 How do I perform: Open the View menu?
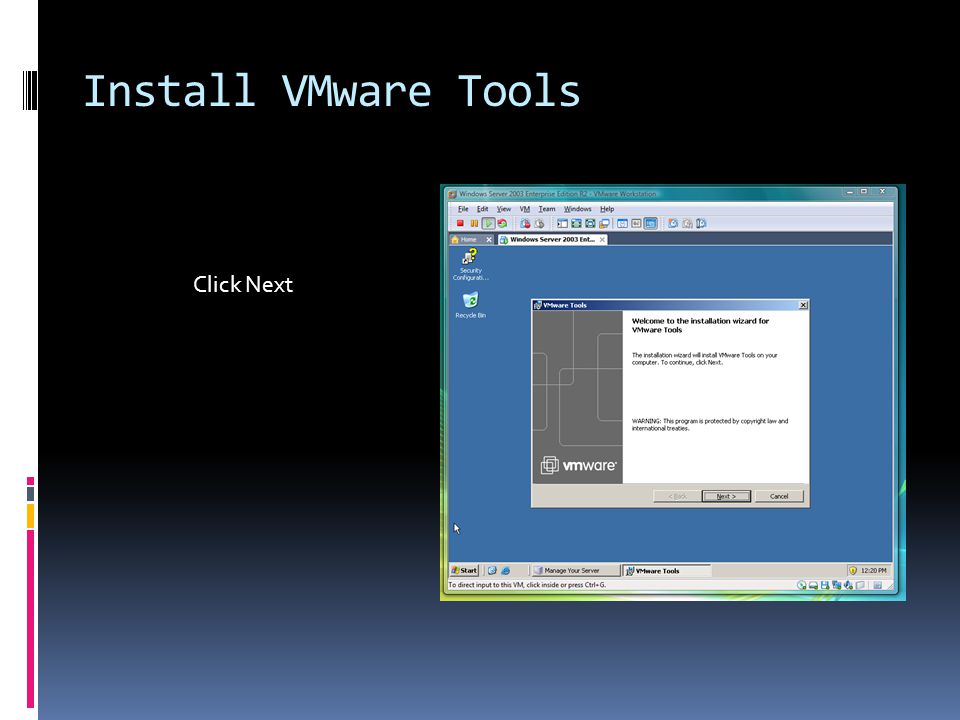coord(503,209)
